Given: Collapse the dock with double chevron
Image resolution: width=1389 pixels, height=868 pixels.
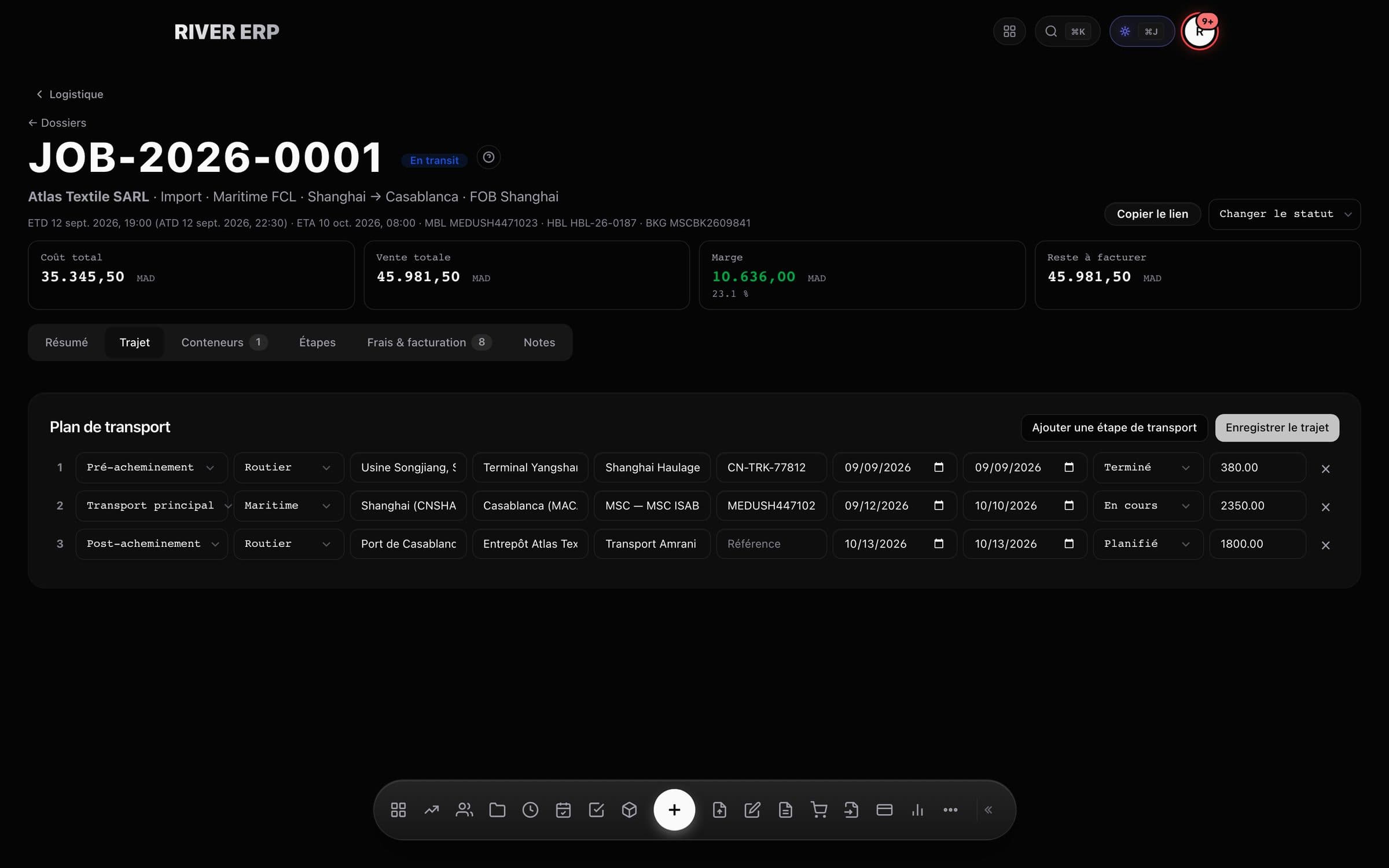Looking at the screenshot, I should [x=989, y=810].
